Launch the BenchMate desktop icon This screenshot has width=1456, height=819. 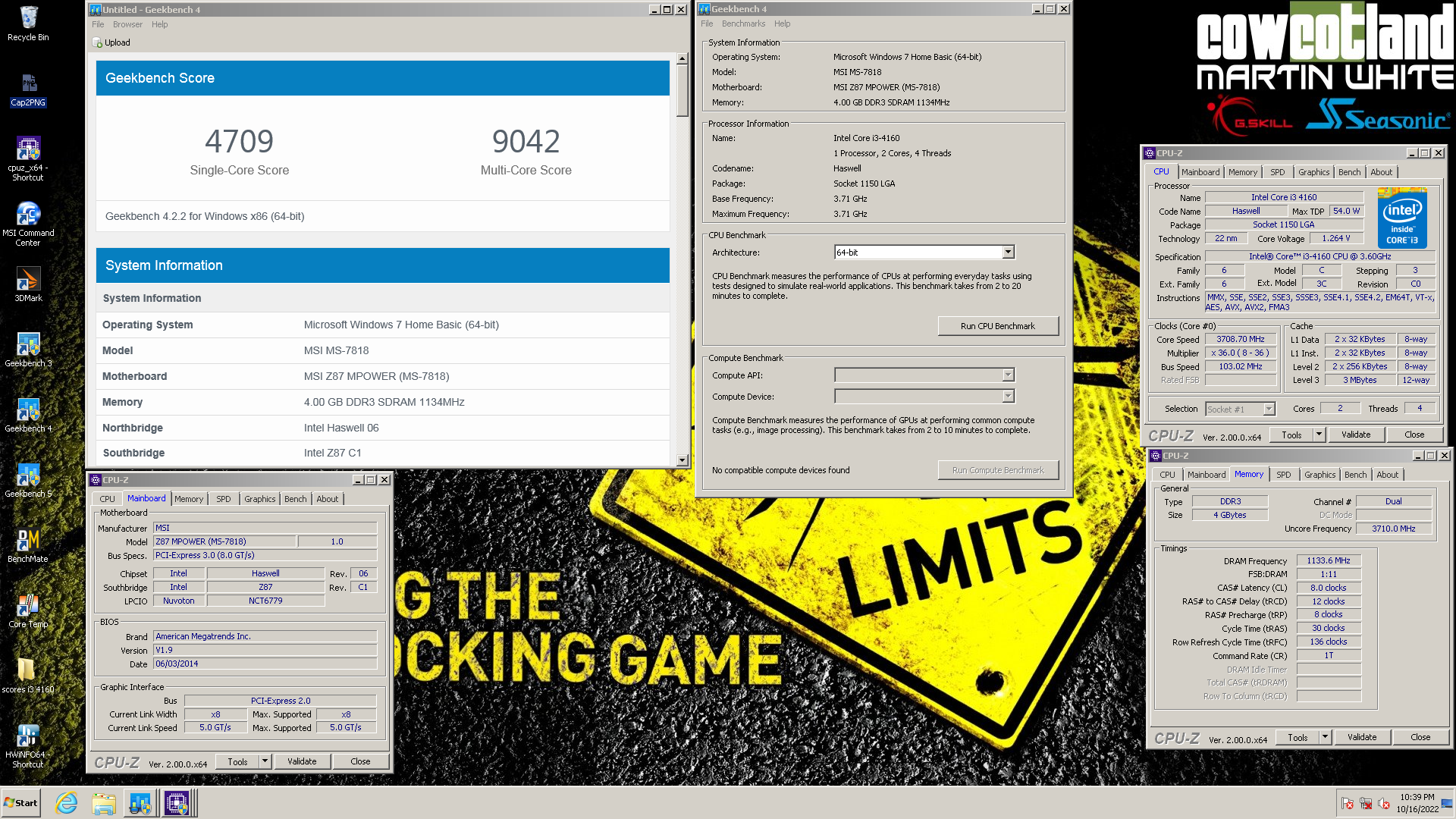click(28, 545)
